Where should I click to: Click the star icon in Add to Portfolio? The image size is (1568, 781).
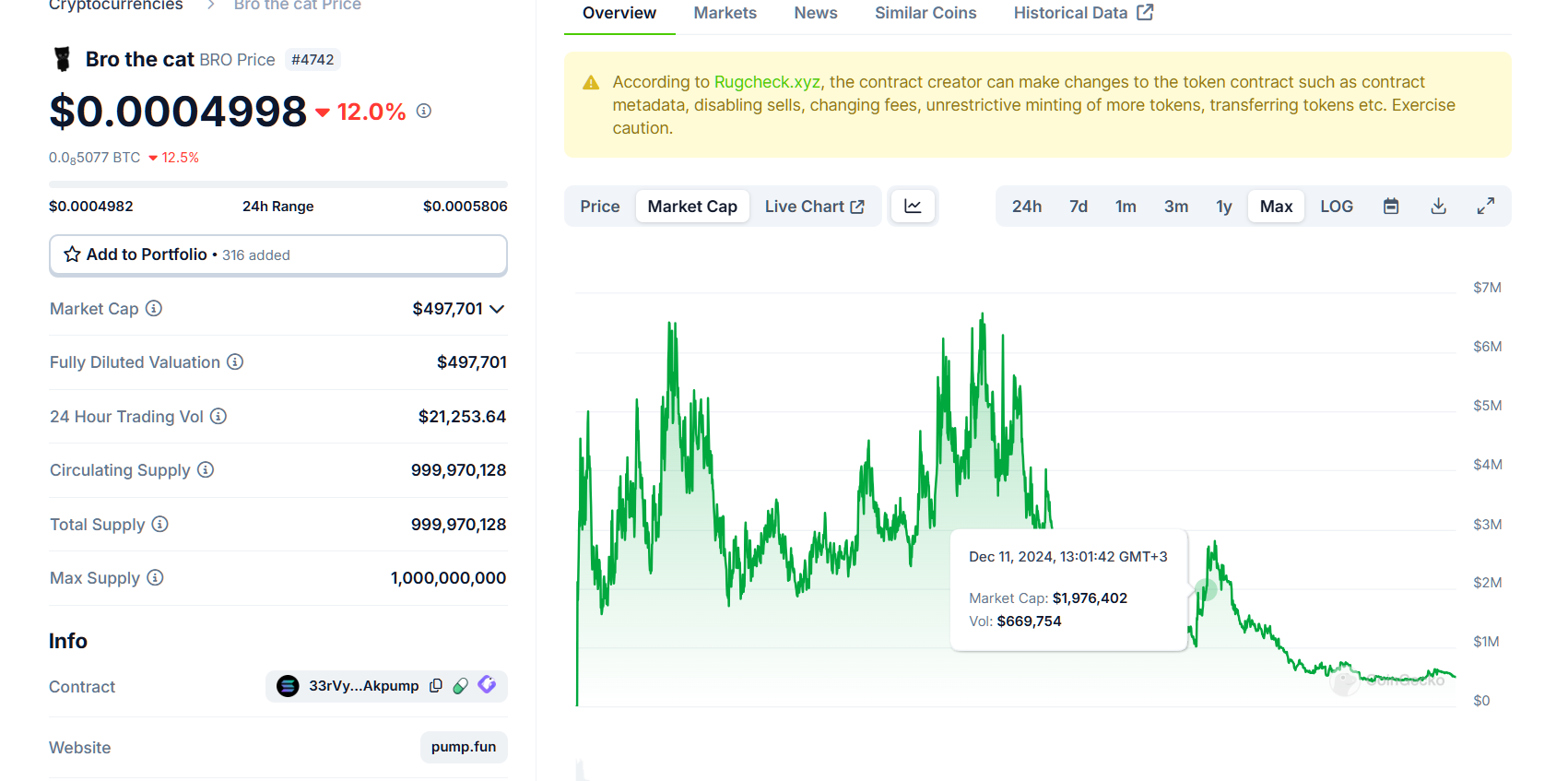click(x=72, y=254)
